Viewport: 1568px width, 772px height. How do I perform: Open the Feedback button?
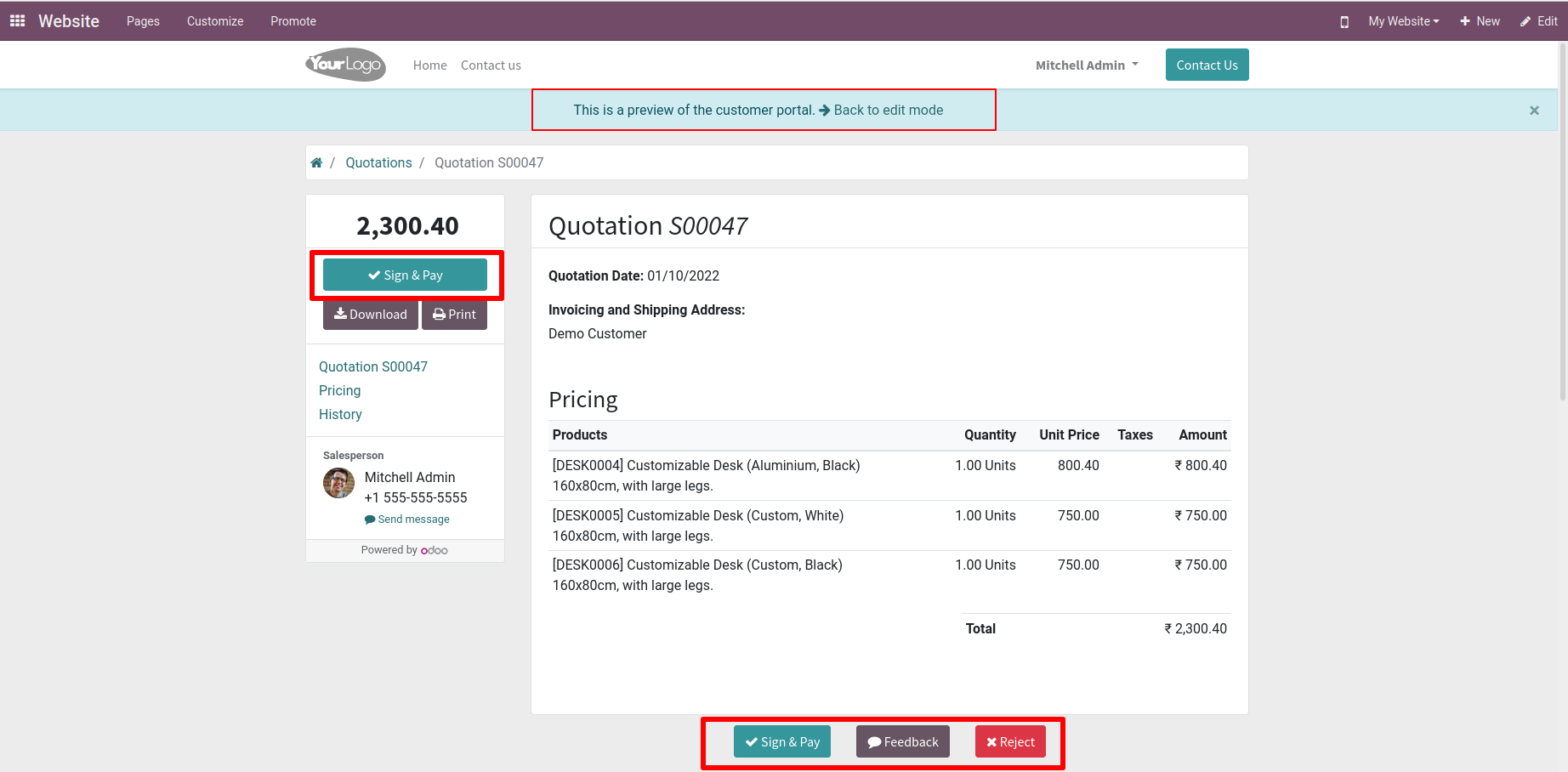pyautogui.click(x=903, y=741)
